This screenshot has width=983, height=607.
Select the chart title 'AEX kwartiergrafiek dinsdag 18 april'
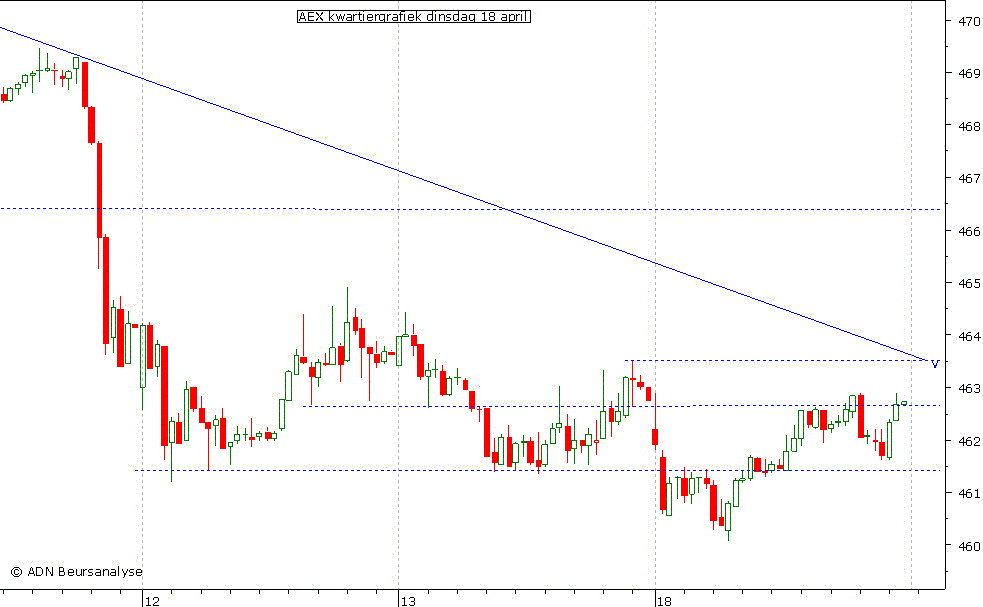(414, 17)
